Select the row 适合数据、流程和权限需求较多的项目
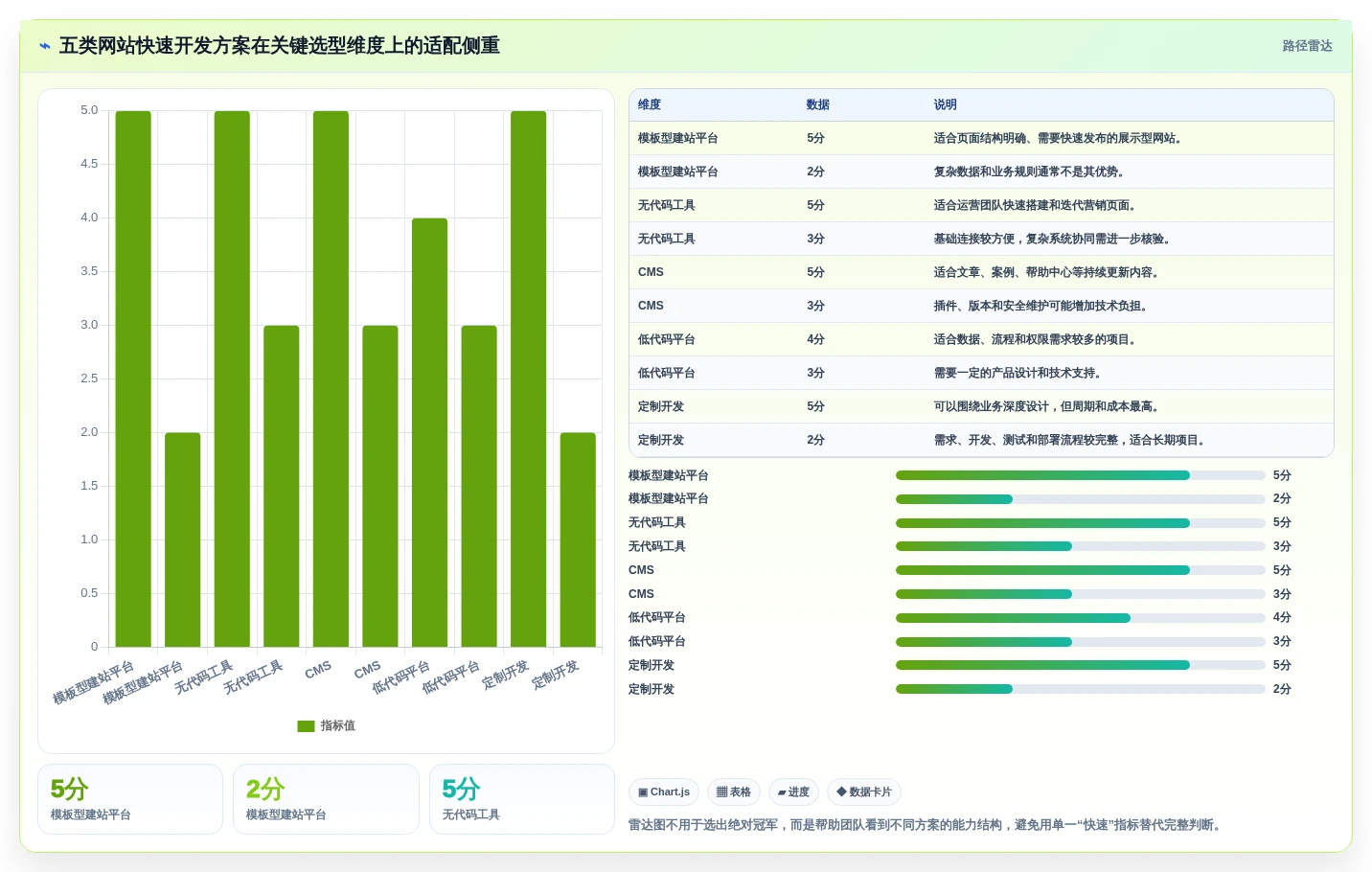Image resolution: width=1372 pixels, height=872 pixels. tap(981, 339)
